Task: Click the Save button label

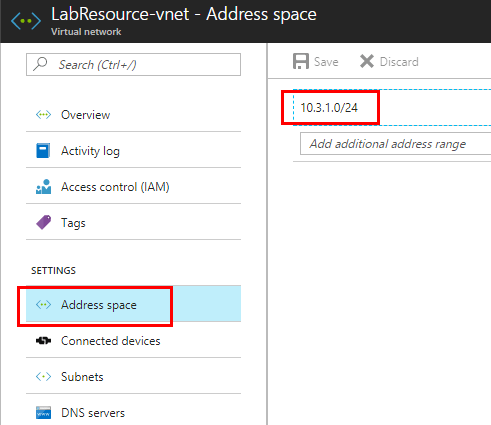Action: coord(326,62)
